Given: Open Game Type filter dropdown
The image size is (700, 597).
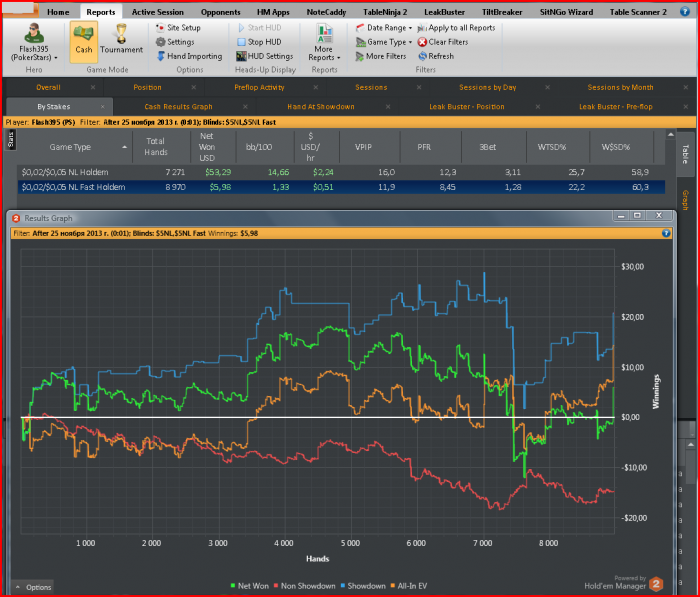Looking at the screenshot, I should click(x=384, y=42).
